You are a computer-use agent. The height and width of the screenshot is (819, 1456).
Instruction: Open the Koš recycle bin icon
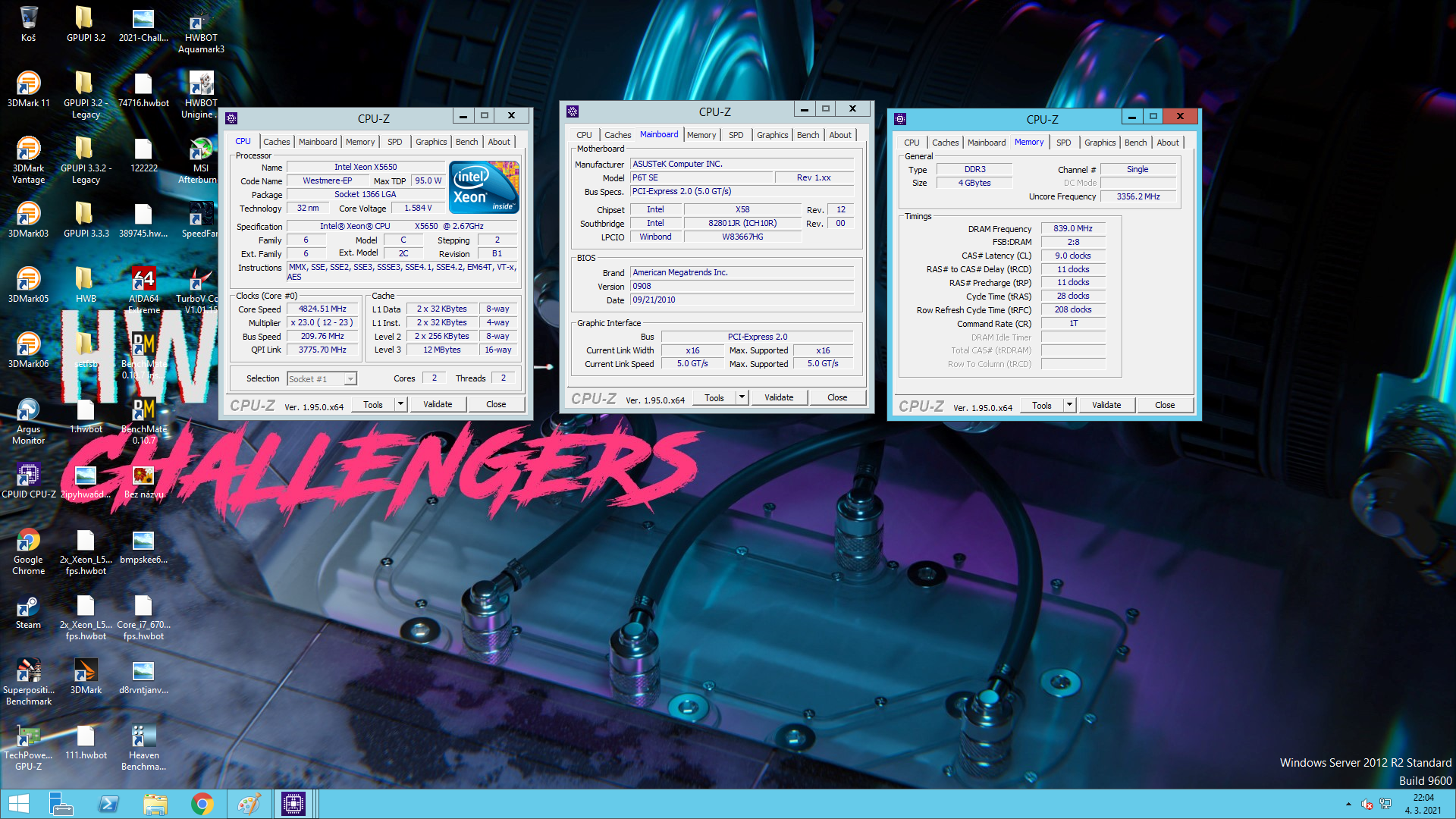(28, 23)
